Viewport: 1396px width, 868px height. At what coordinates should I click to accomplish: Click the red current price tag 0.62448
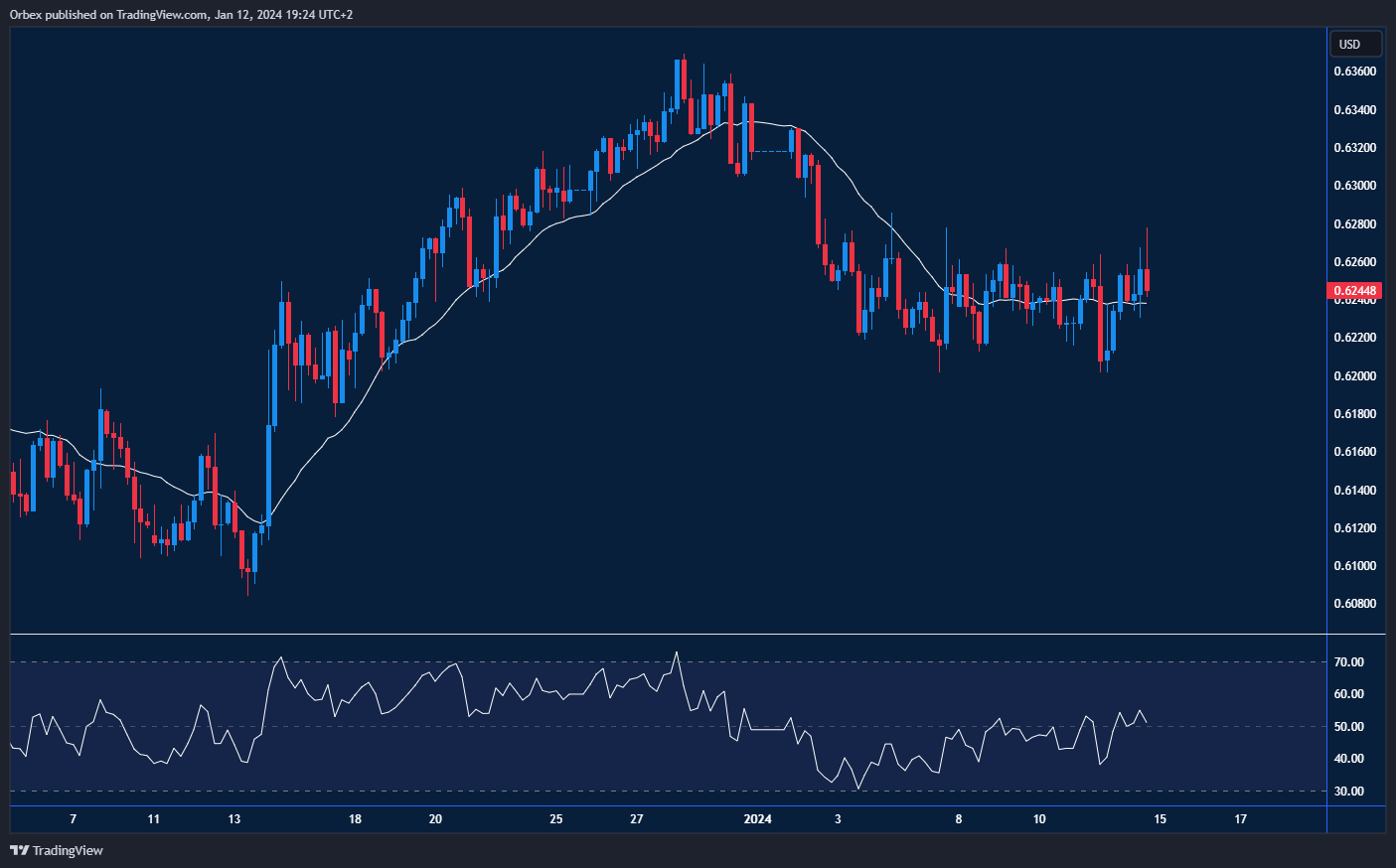1353,290
